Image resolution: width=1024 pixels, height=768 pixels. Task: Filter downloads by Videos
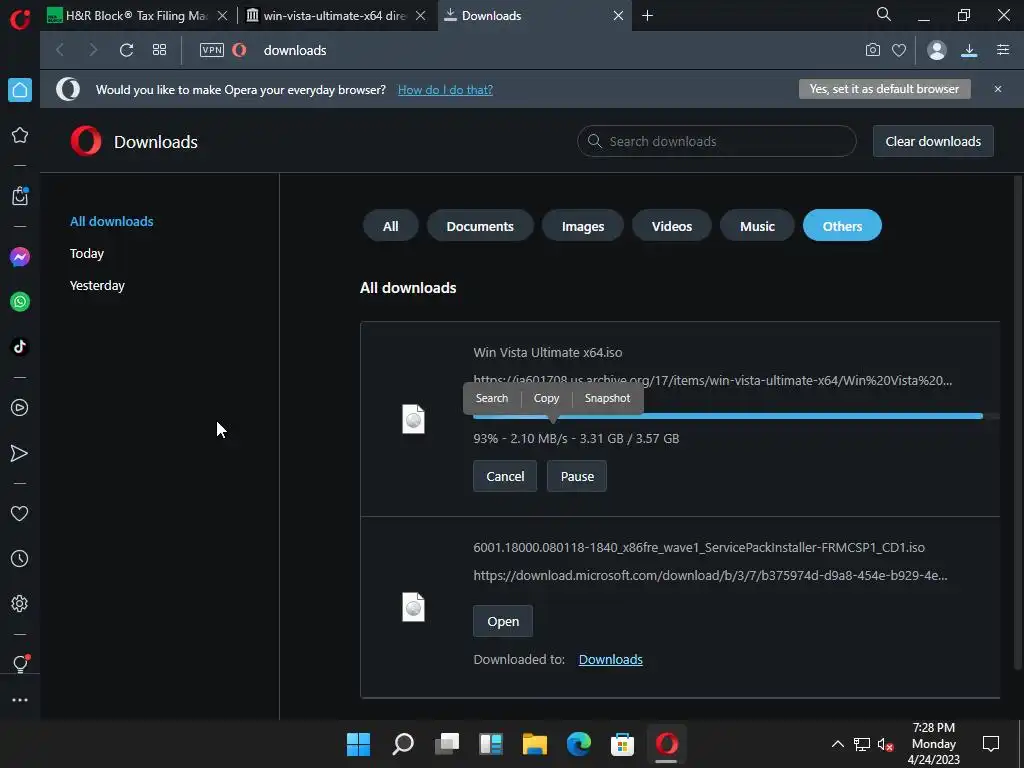pyautogui.click(x=671, y=226)
